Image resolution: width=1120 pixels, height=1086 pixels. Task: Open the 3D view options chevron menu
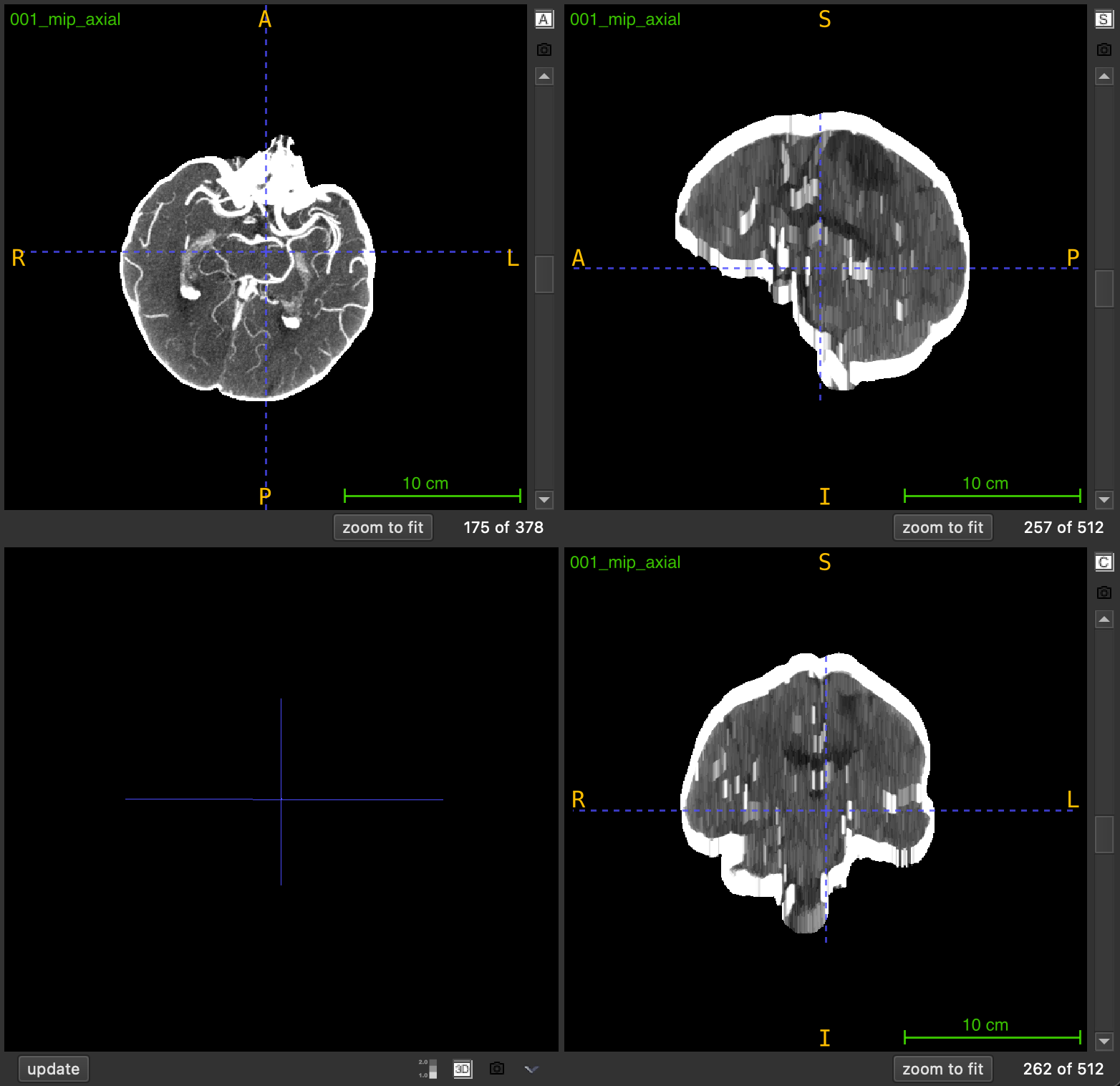(531, 1069)
